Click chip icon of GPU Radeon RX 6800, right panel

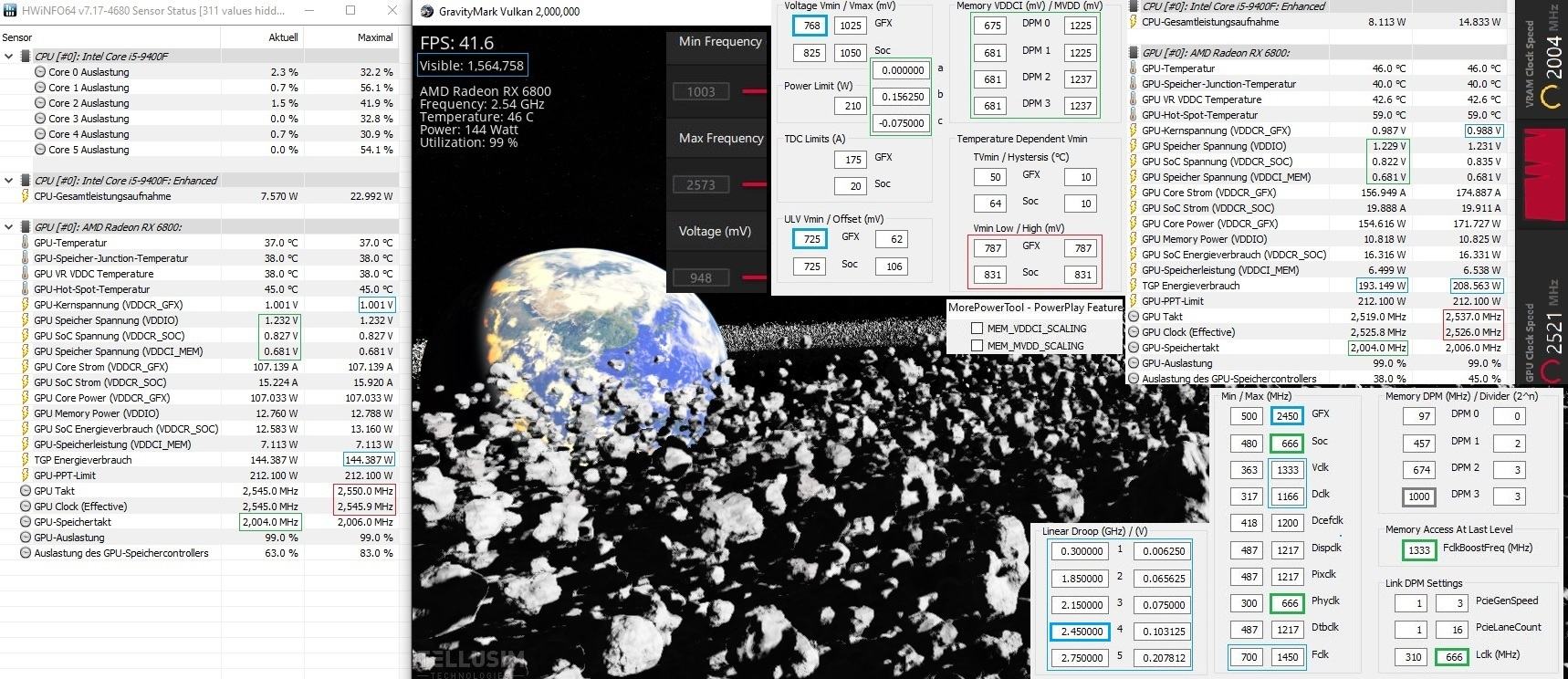(x=1134, y=53)
